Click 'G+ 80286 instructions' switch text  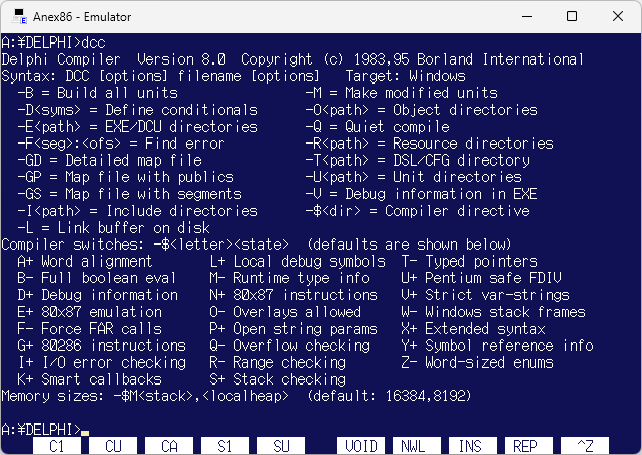(x=102, y=346)
